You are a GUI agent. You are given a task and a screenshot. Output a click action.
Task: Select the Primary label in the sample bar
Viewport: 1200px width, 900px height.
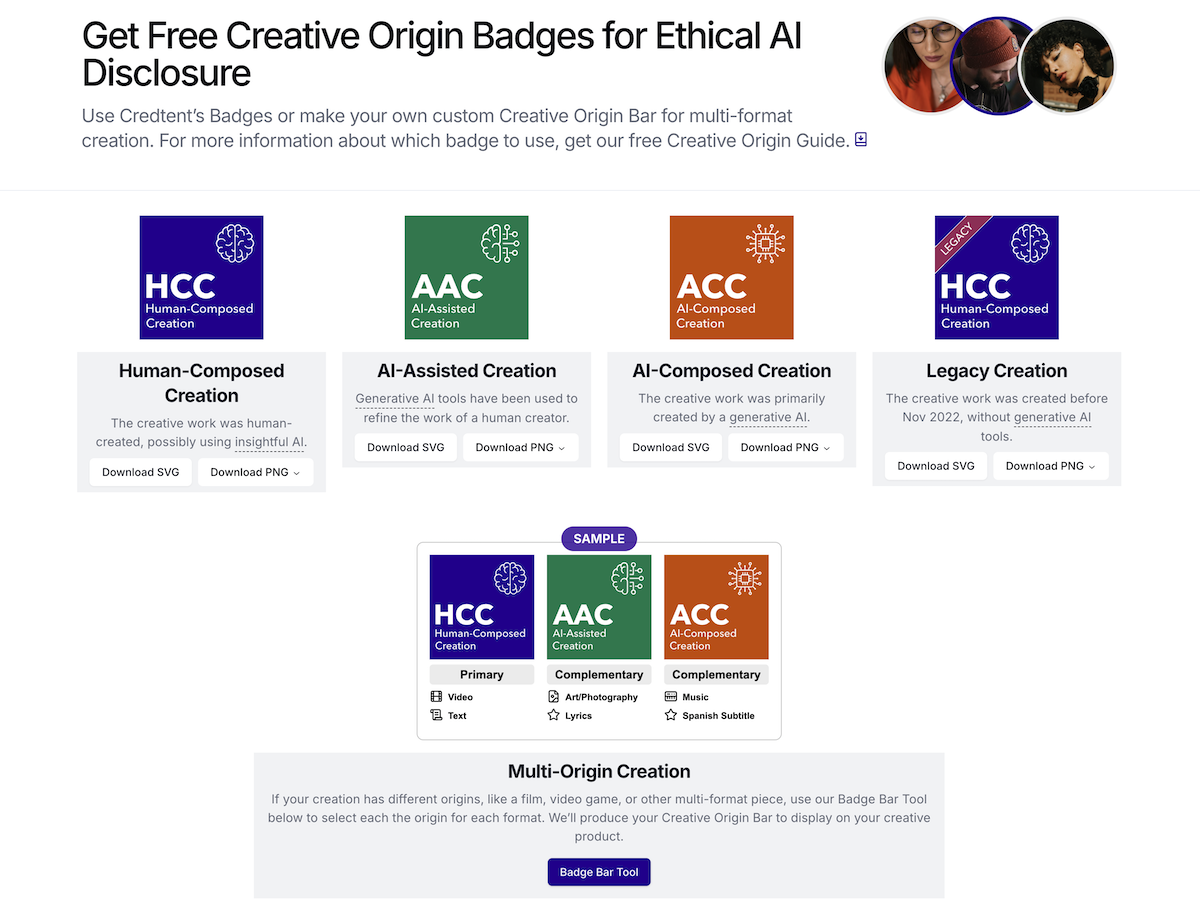tap(481, 674)
